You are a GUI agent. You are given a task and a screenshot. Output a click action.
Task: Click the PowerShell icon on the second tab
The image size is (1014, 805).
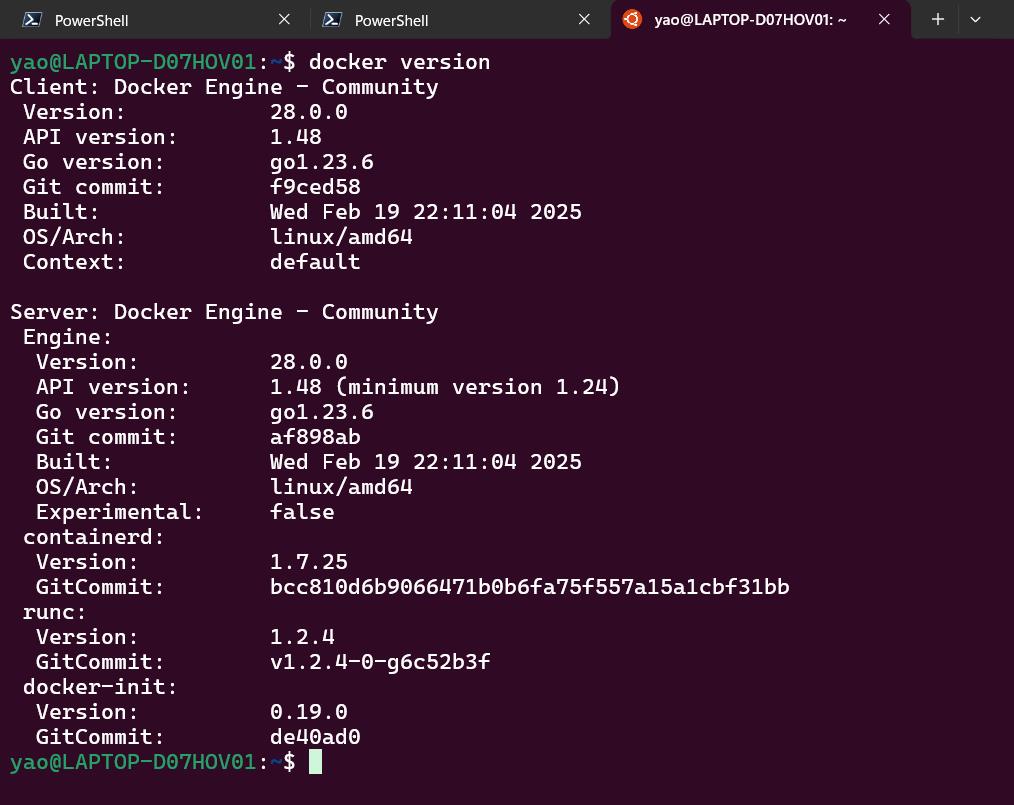[333, 19]
